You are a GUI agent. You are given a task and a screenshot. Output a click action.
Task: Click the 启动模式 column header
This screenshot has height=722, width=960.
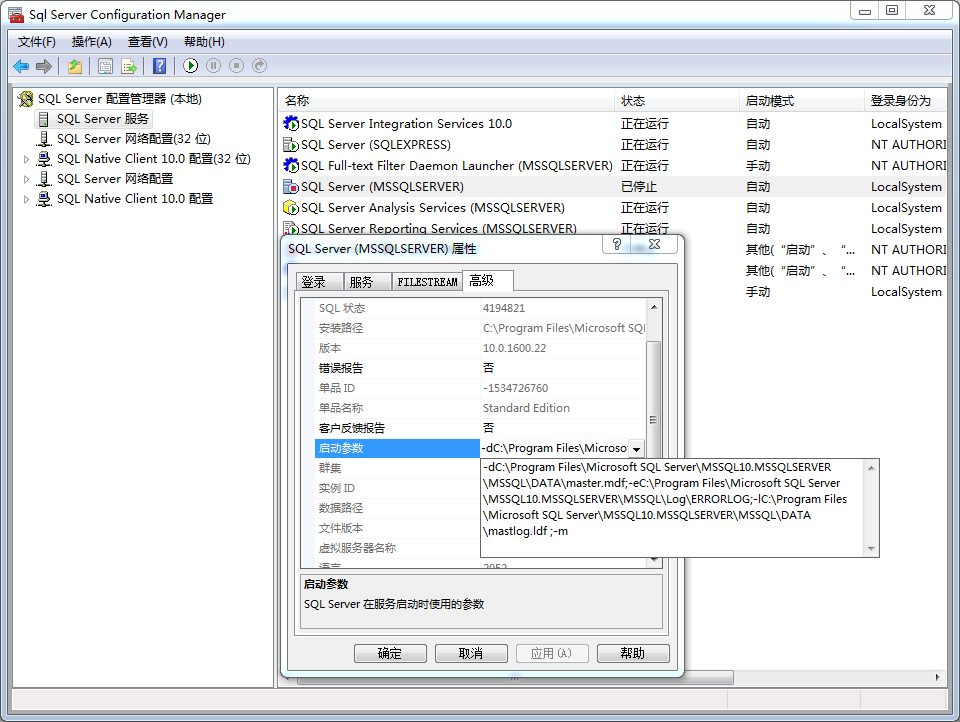pyautogui.click(x=802, y=100)
